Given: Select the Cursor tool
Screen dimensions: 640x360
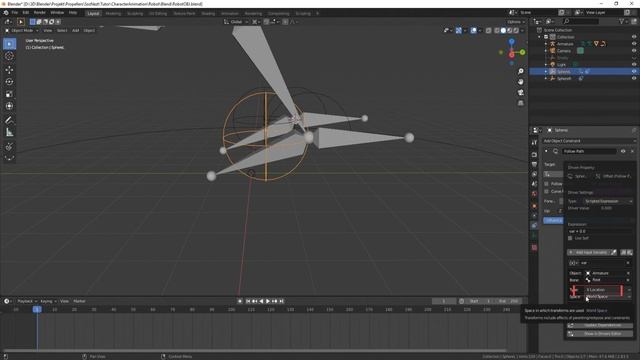Looking at the screenshot, I should (9, 56).
